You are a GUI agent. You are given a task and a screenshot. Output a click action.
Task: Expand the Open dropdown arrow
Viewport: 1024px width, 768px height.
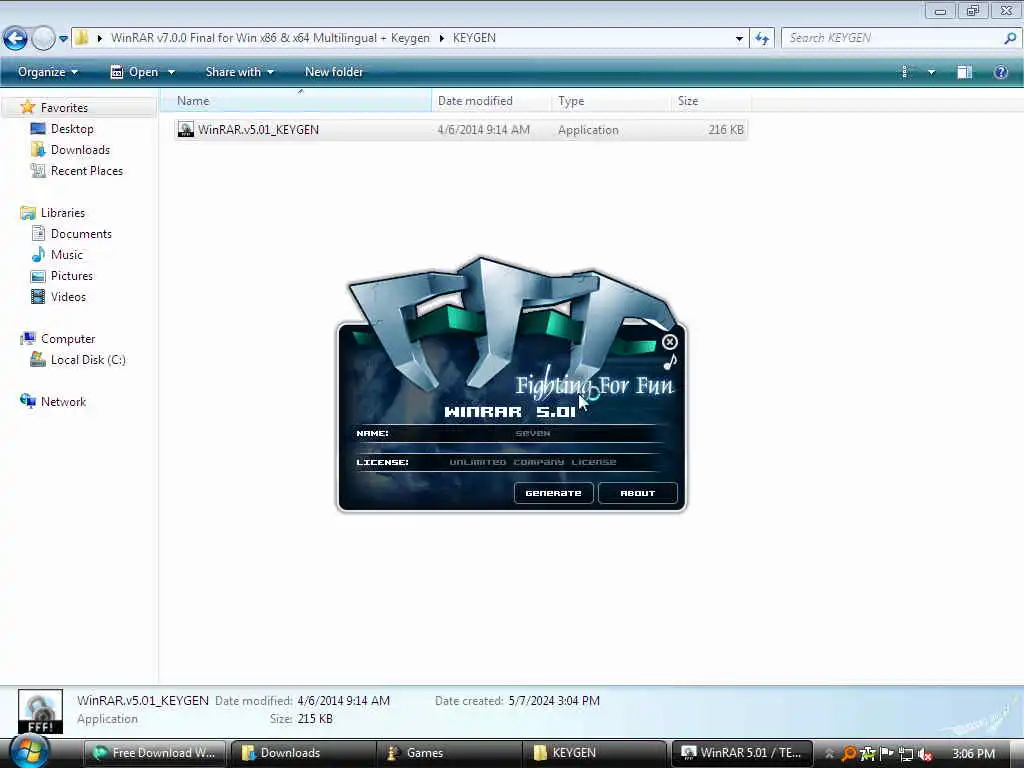tap(171, 72)
